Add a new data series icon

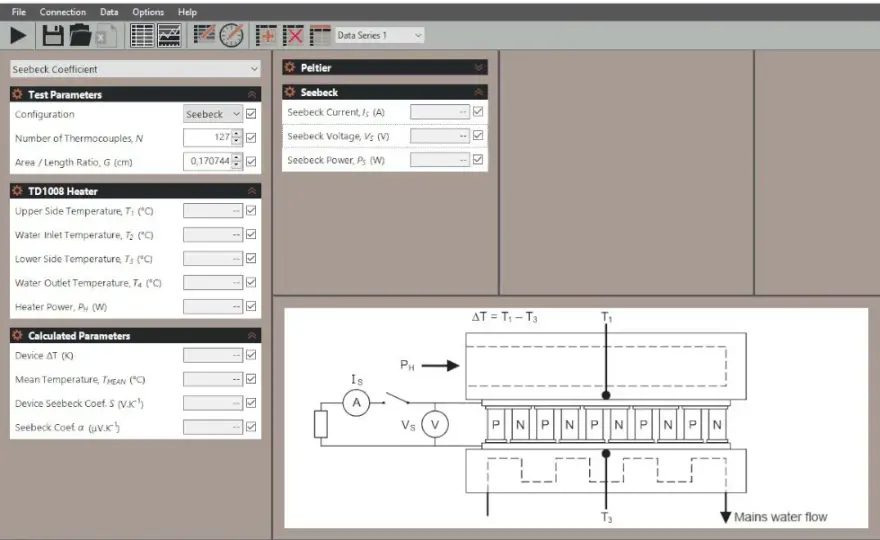265,35
